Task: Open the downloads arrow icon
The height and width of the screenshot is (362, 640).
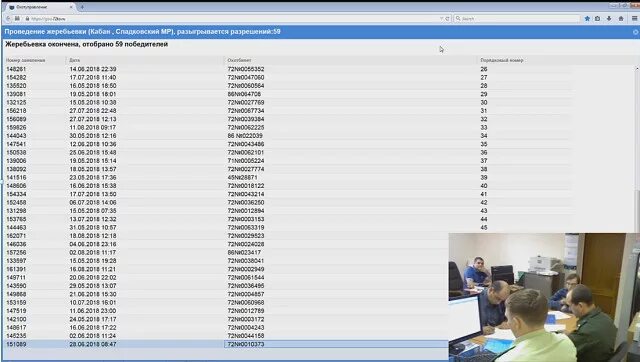Action: click(609, 19)
